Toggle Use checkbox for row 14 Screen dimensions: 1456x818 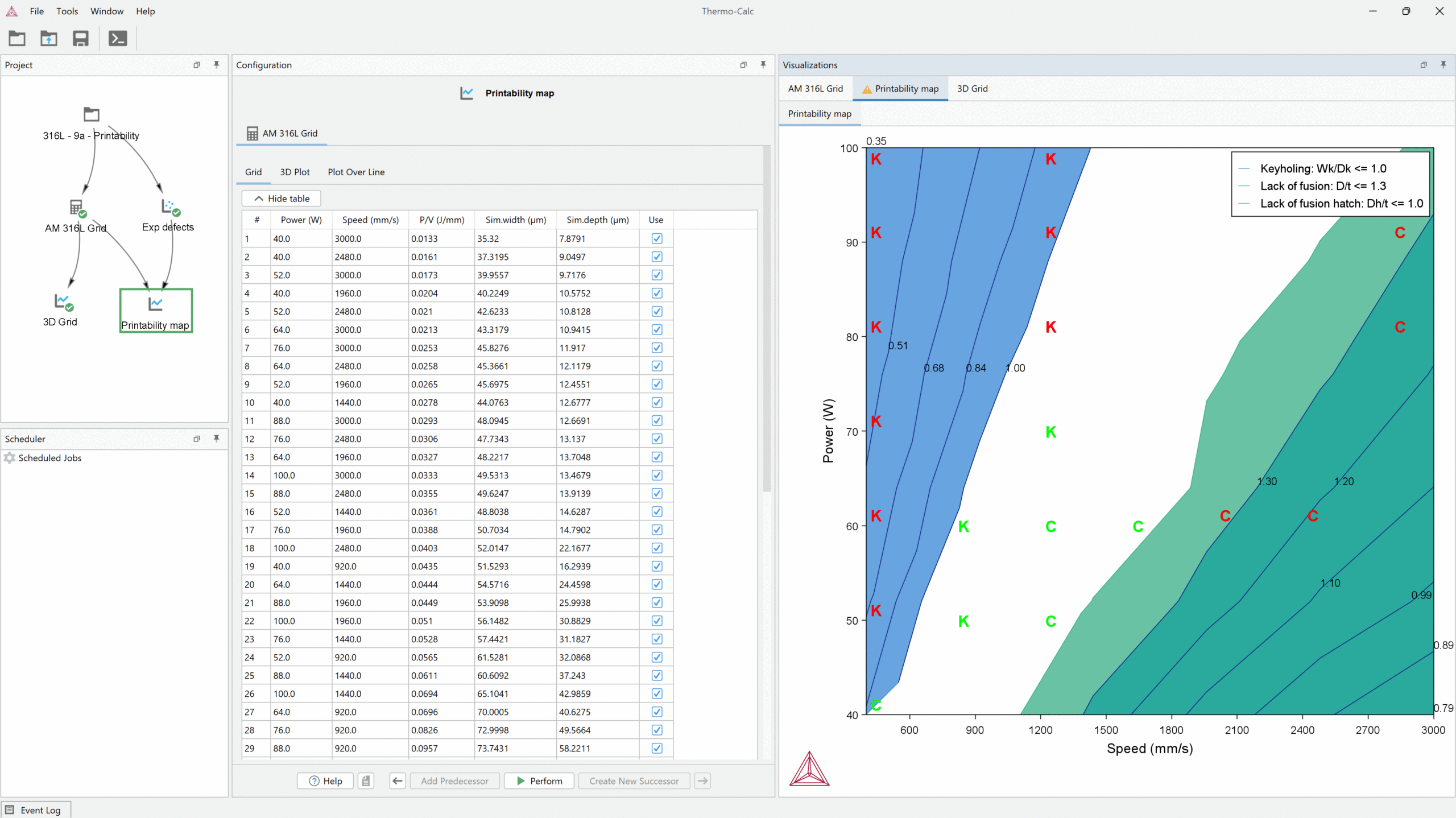tap(657, 476)
